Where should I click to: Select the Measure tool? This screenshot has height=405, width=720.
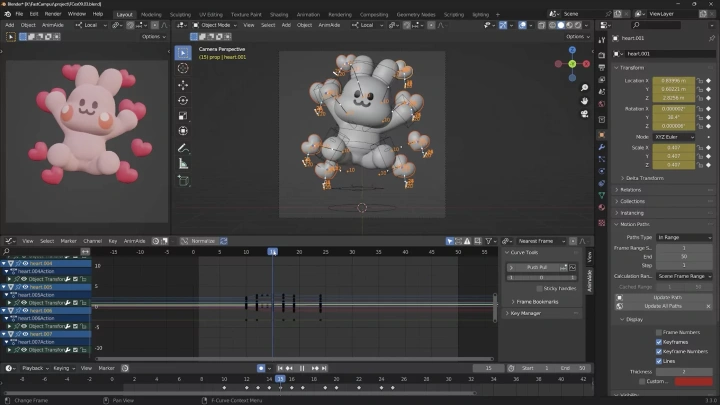(x=183, y=164)
